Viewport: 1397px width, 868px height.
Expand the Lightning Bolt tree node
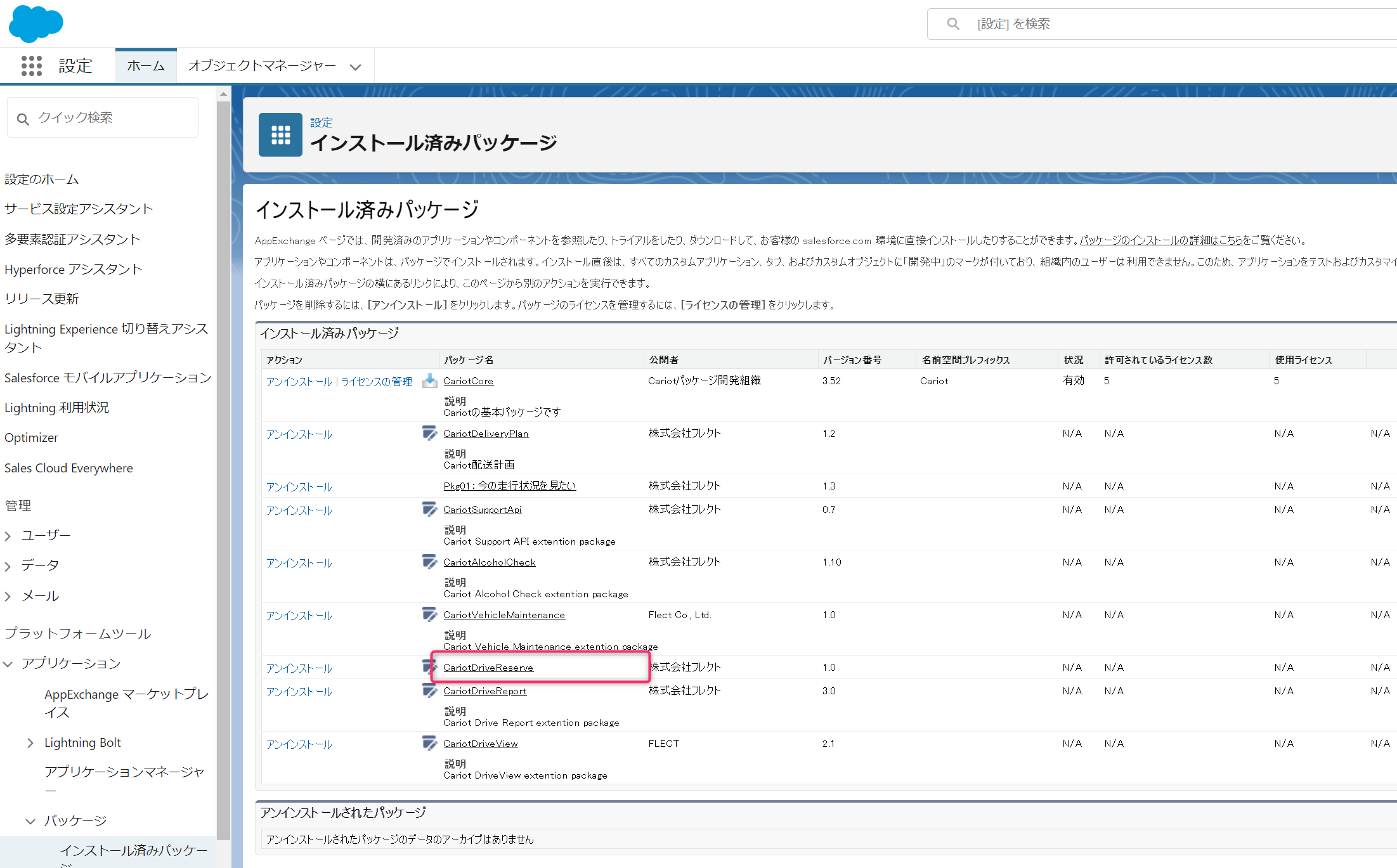[x=30, y=743]
